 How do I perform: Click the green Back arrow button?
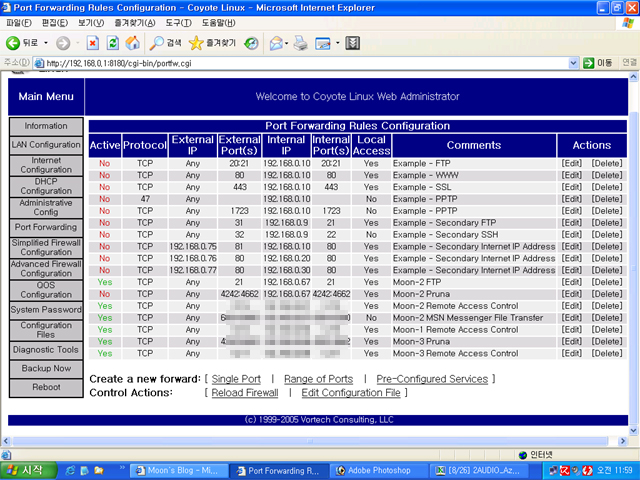pos(13,43)
